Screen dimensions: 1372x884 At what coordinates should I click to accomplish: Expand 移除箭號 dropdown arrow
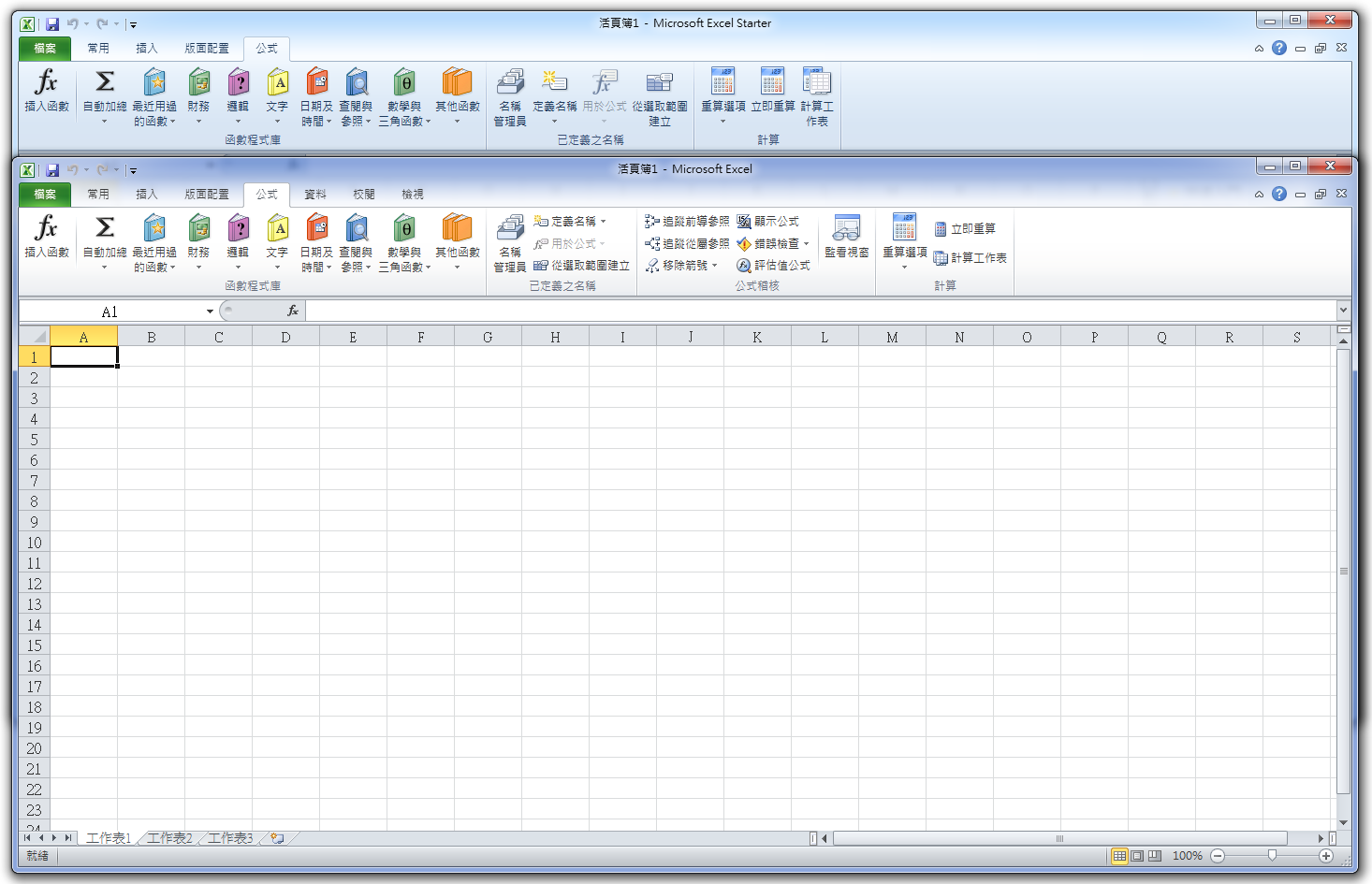[714, 266]
